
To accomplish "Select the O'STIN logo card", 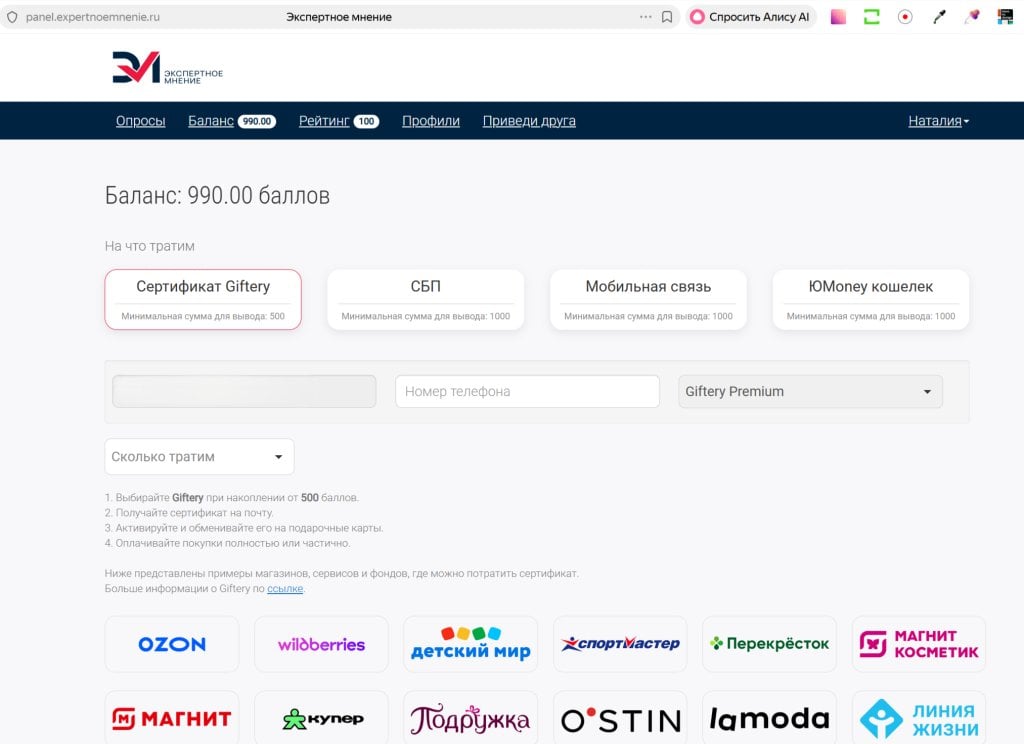I will click(x=620, y=718).
